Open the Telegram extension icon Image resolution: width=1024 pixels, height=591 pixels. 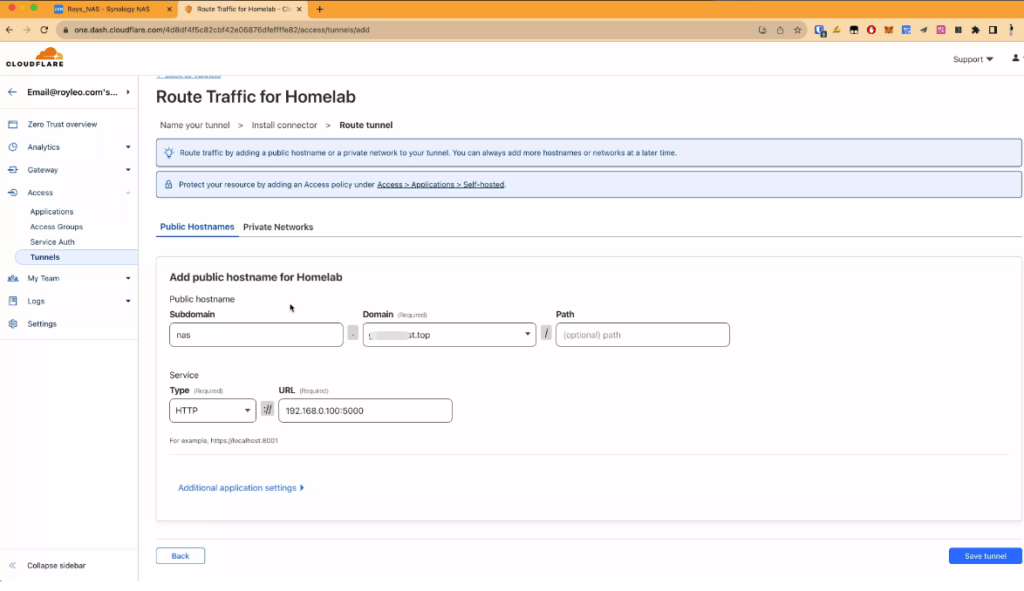click(x=924, y=30)
